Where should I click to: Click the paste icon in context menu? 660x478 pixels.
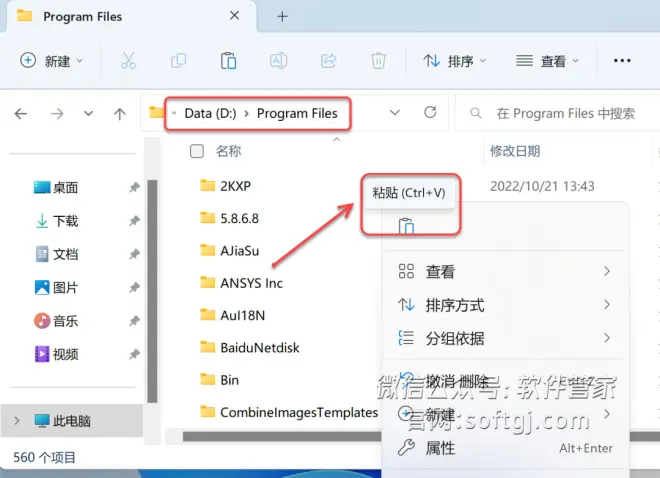(x=406, y=226)
